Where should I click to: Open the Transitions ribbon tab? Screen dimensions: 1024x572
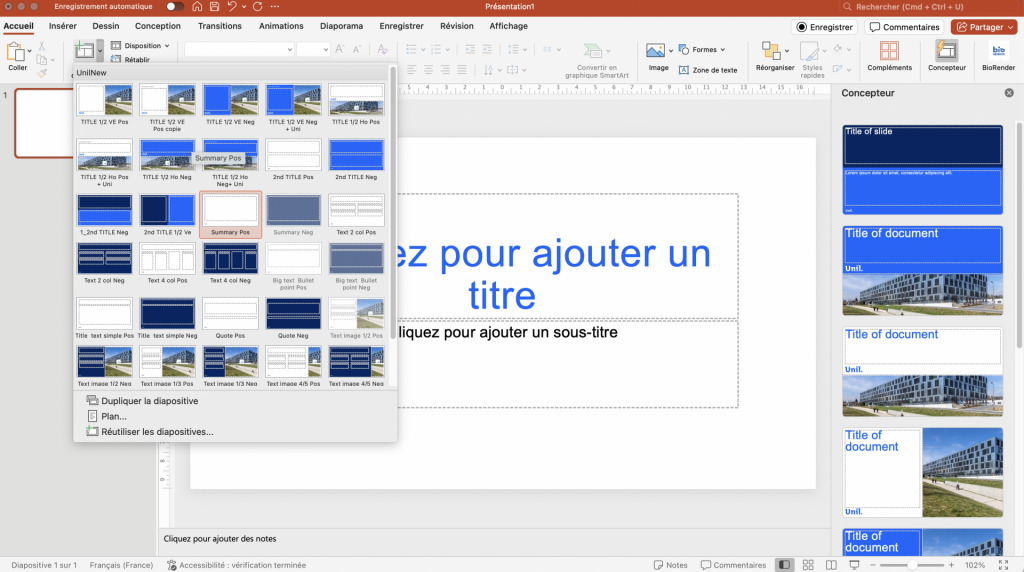click(x=219, y=26)
